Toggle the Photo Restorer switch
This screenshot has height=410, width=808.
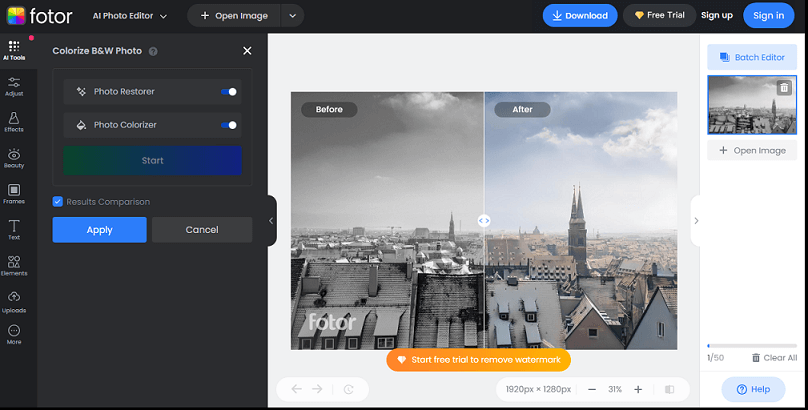coord(229,92)
